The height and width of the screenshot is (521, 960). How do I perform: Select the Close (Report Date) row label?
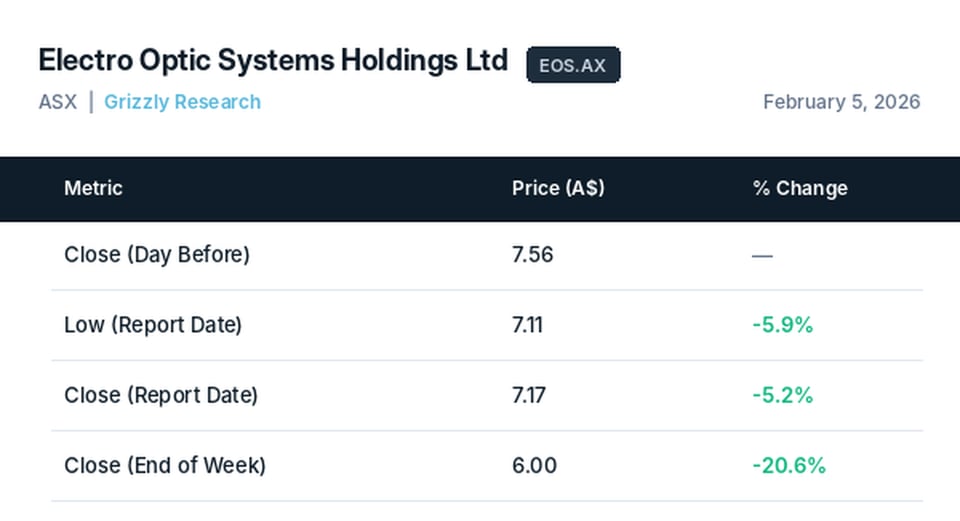tap(161, 395)
